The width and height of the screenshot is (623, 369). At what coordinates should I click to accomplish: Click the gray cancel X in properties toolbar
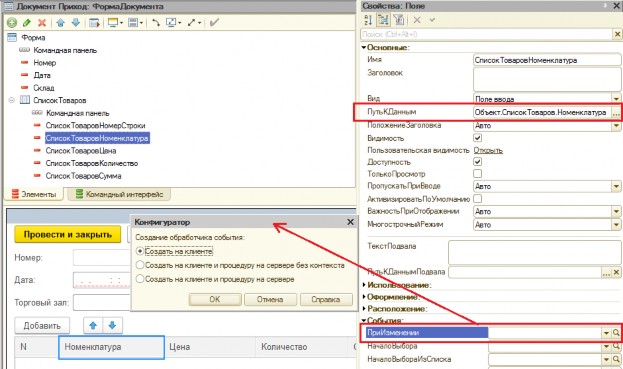(x=417, y=19)
